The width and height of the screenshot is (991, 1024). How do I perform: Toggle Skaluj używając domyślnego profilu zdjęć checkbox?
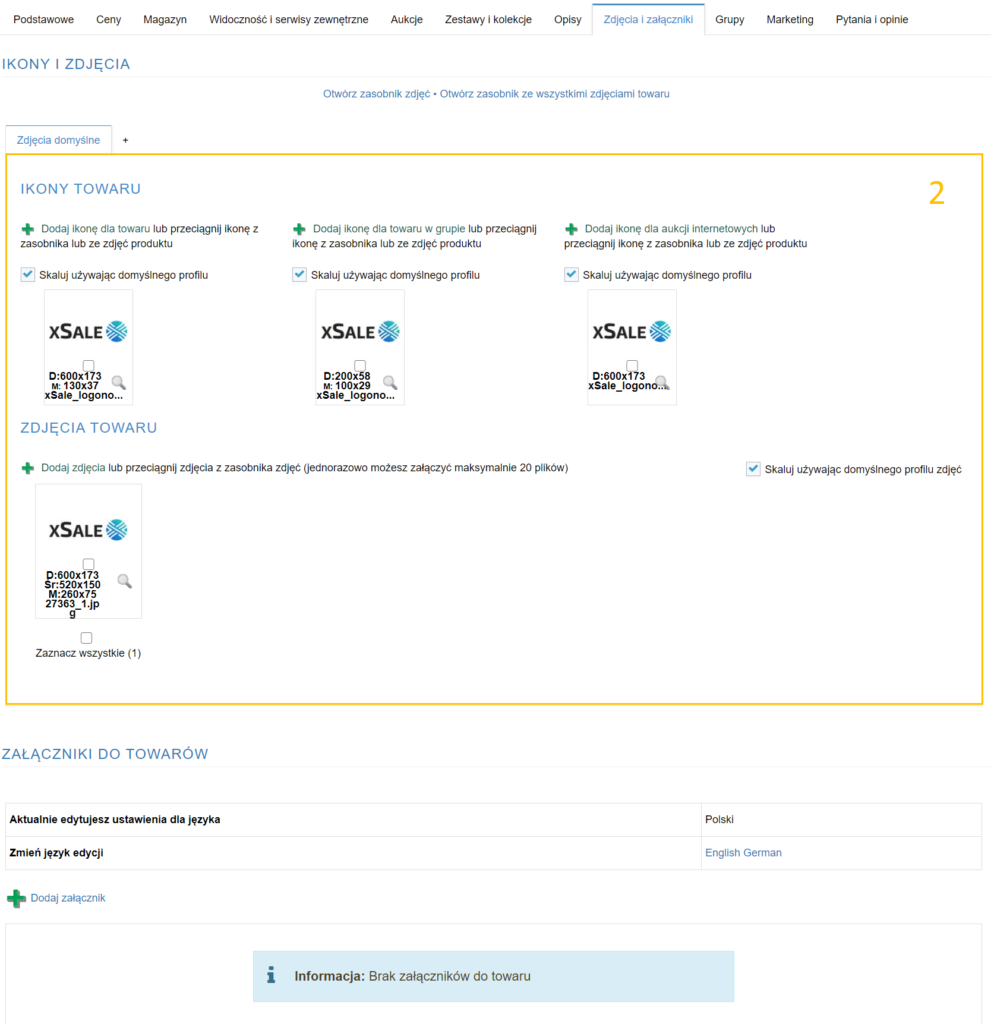tap(753, 469)
